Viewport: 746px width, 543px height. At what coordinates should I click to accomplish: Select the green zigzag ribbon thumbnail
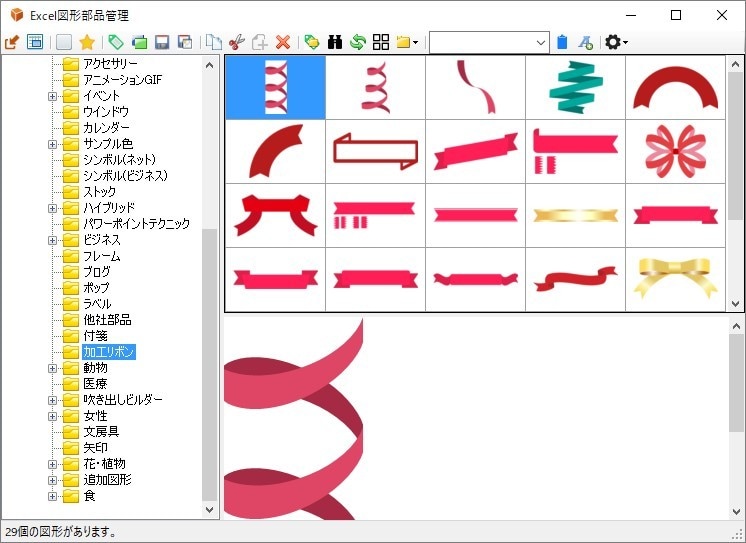575,87
